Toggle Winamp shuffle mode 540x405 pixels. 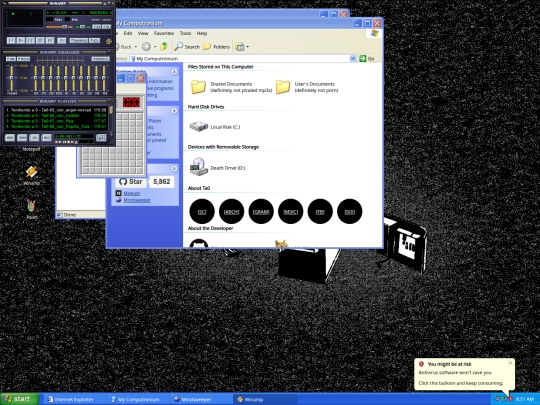tap(79, 41)
